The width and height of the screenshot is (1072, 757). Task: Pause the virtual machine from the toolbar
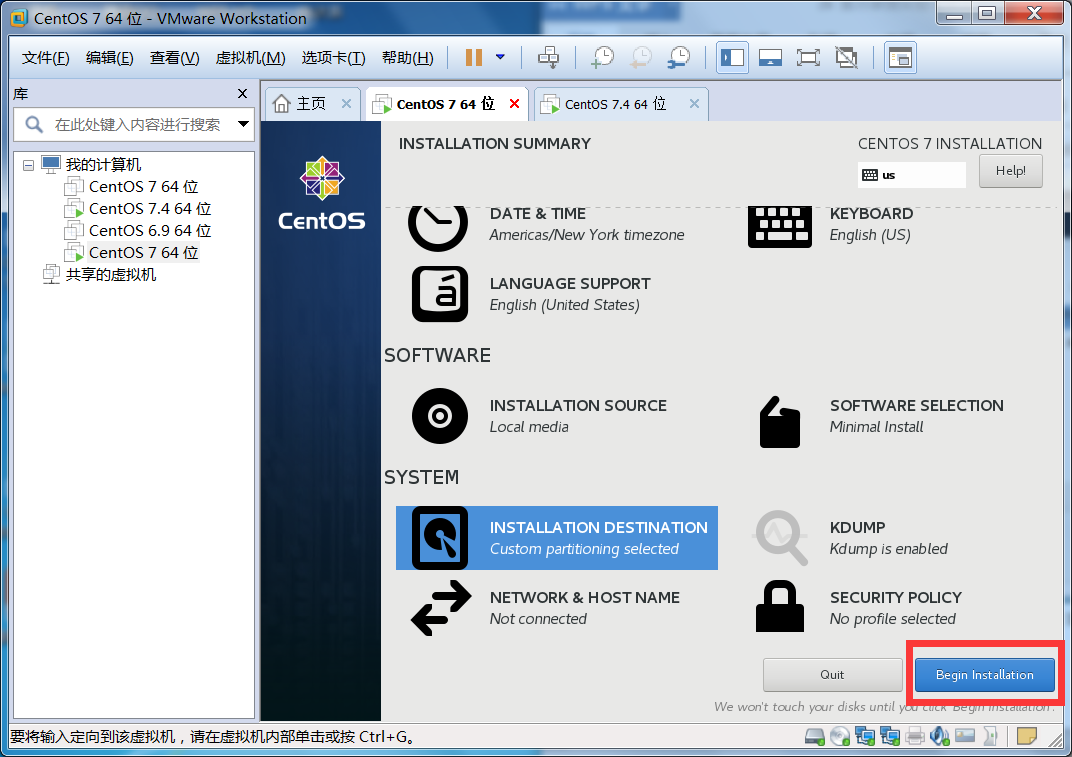pos(474,57)
